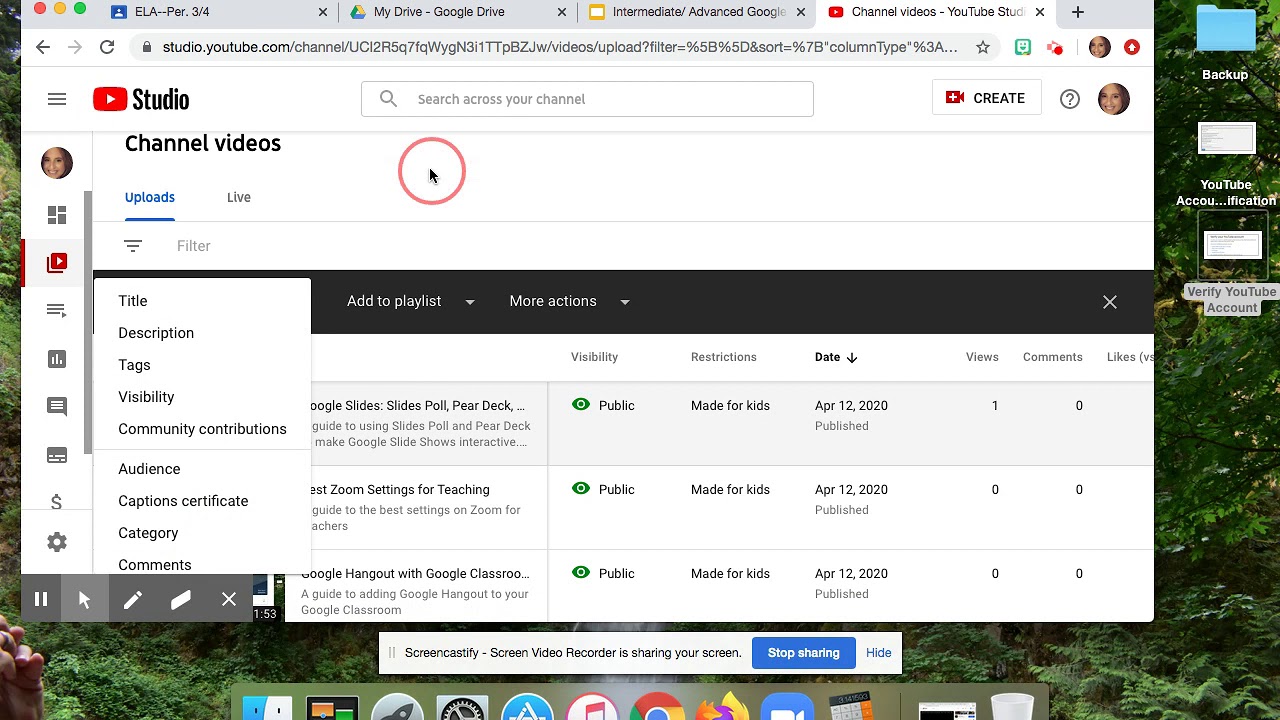The width and height of the screenshot is (1280, 720).
Task: Open the Analytics bar chart icon
Action: coord(57,359)
